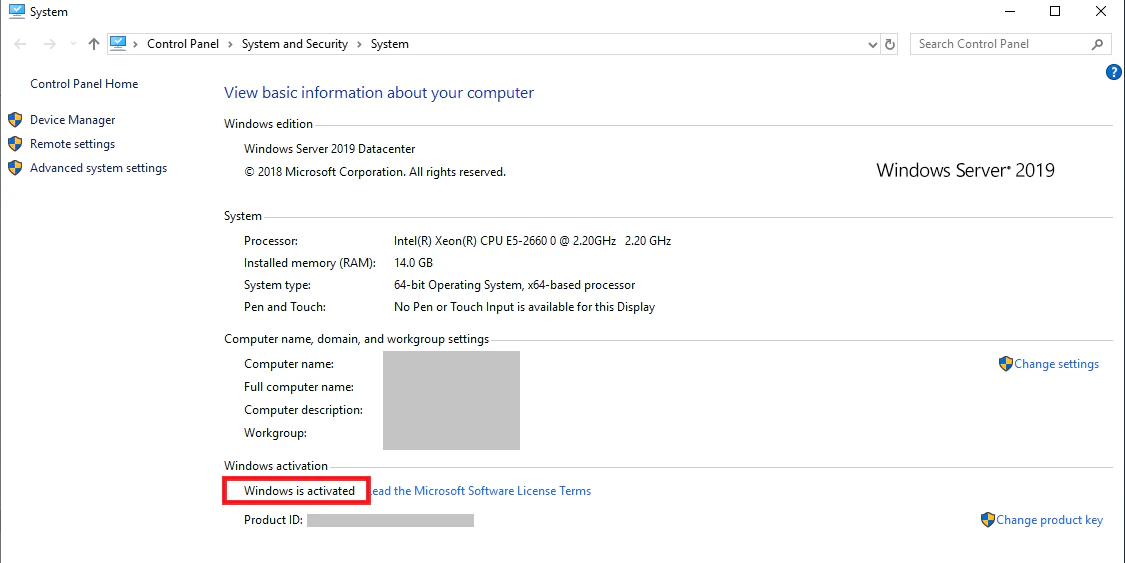
Task: Click the Change settings link
Action: 1056,364
